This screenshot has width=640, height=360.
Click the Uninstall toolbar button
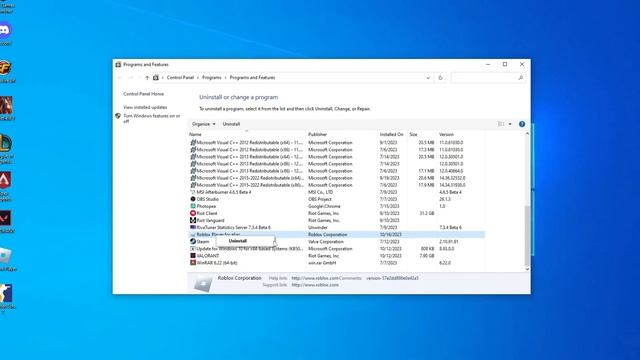231,124
